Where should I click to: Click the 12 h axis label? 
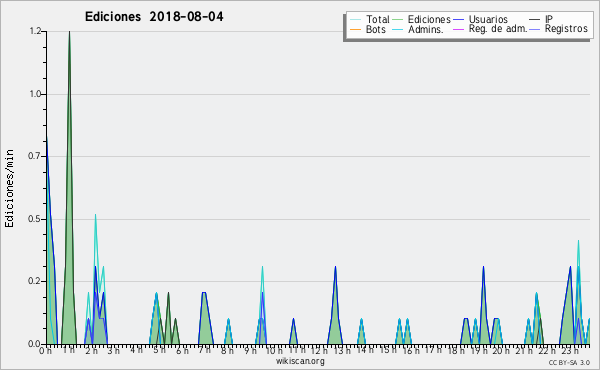point(318,350)
